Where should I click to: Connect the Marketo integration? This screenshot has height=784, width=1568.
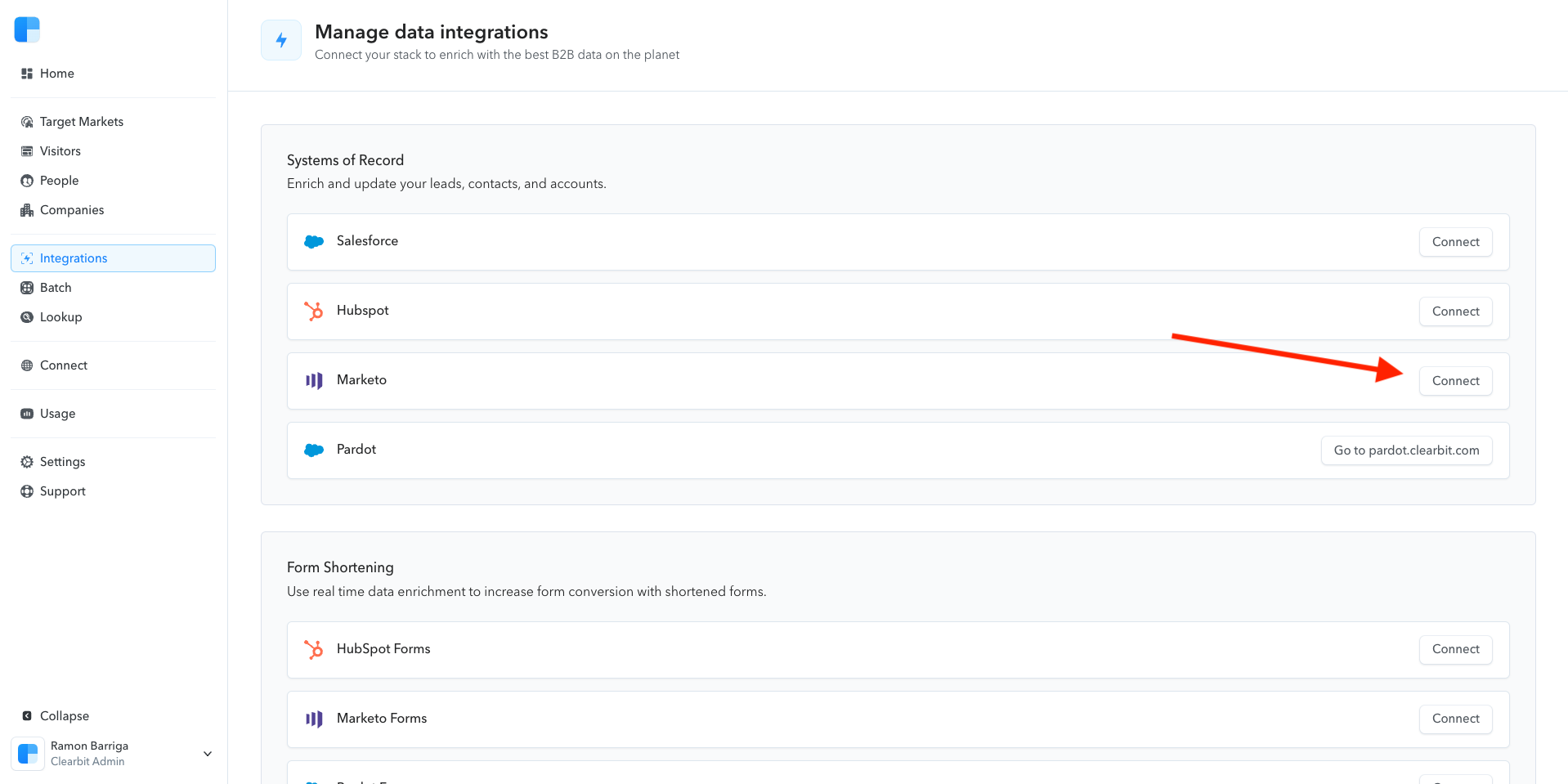click(1455, 381)
